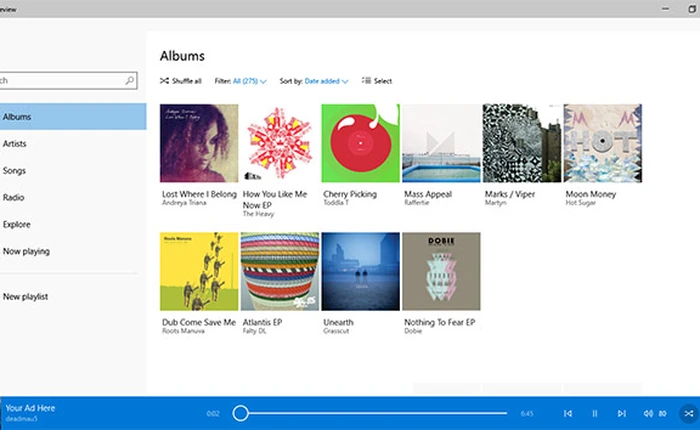Click artist name 'Toddla T'

[x=336, y=203]
